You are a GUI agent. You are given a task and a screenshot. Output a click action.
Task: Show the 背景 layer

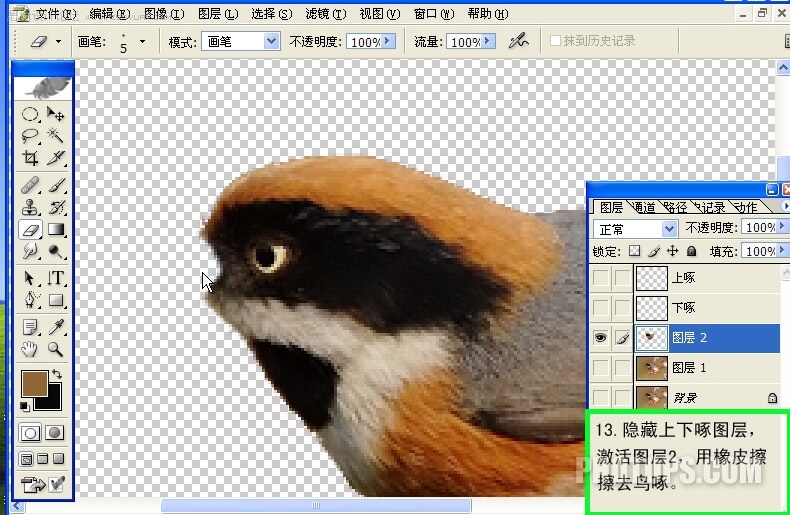coord(600,397)
